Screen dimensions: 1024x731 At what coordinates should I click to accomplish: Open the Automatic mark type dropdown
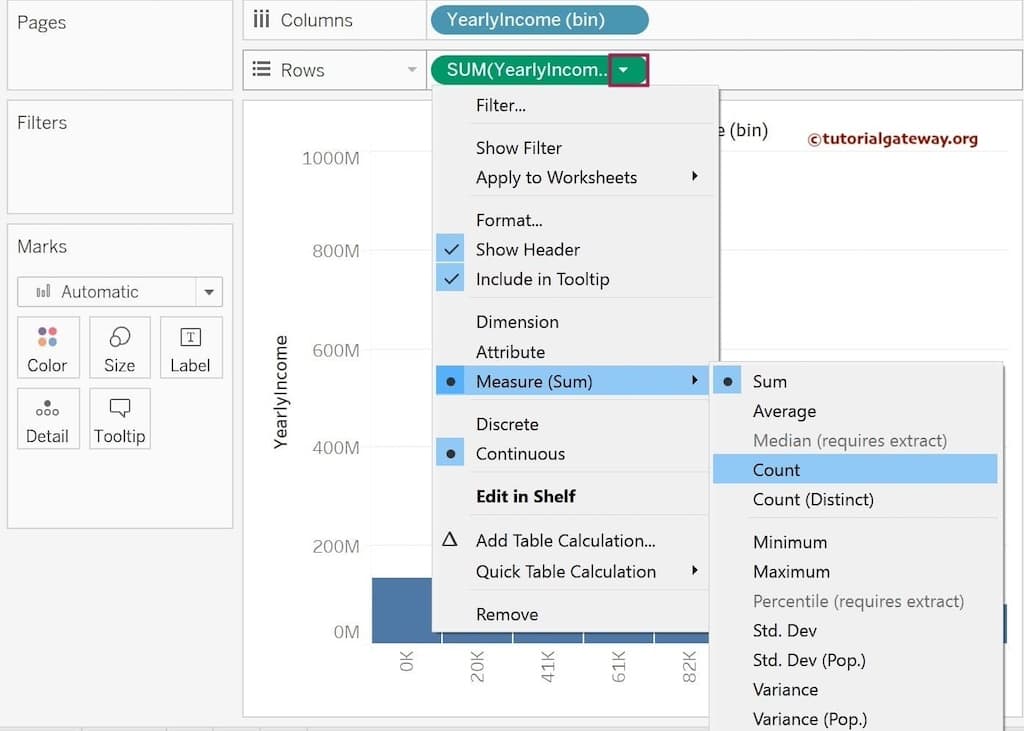pyautogui.click(x=208, y=292)
